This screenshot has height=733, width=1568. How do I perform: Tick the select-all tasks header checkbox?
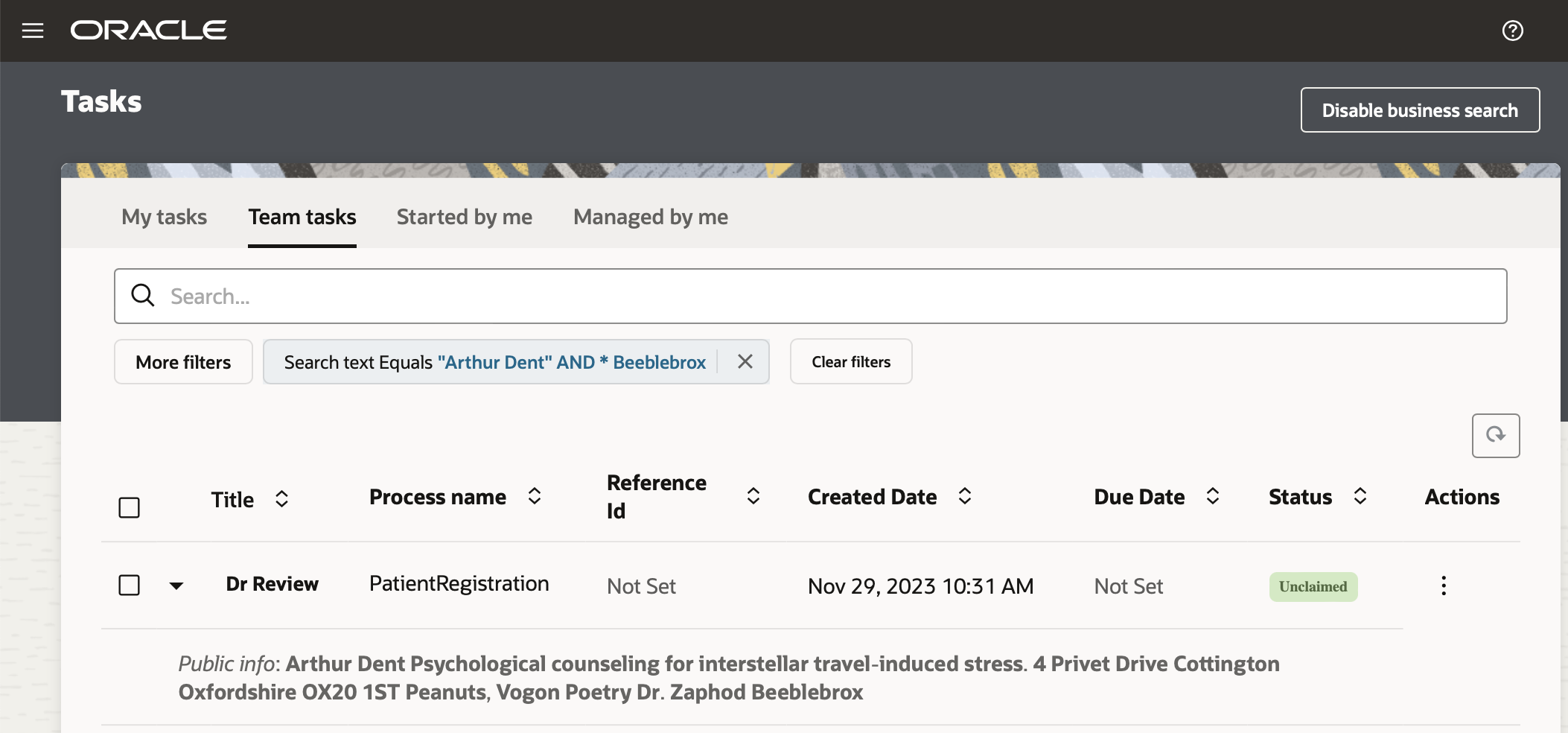coord(130,507)
